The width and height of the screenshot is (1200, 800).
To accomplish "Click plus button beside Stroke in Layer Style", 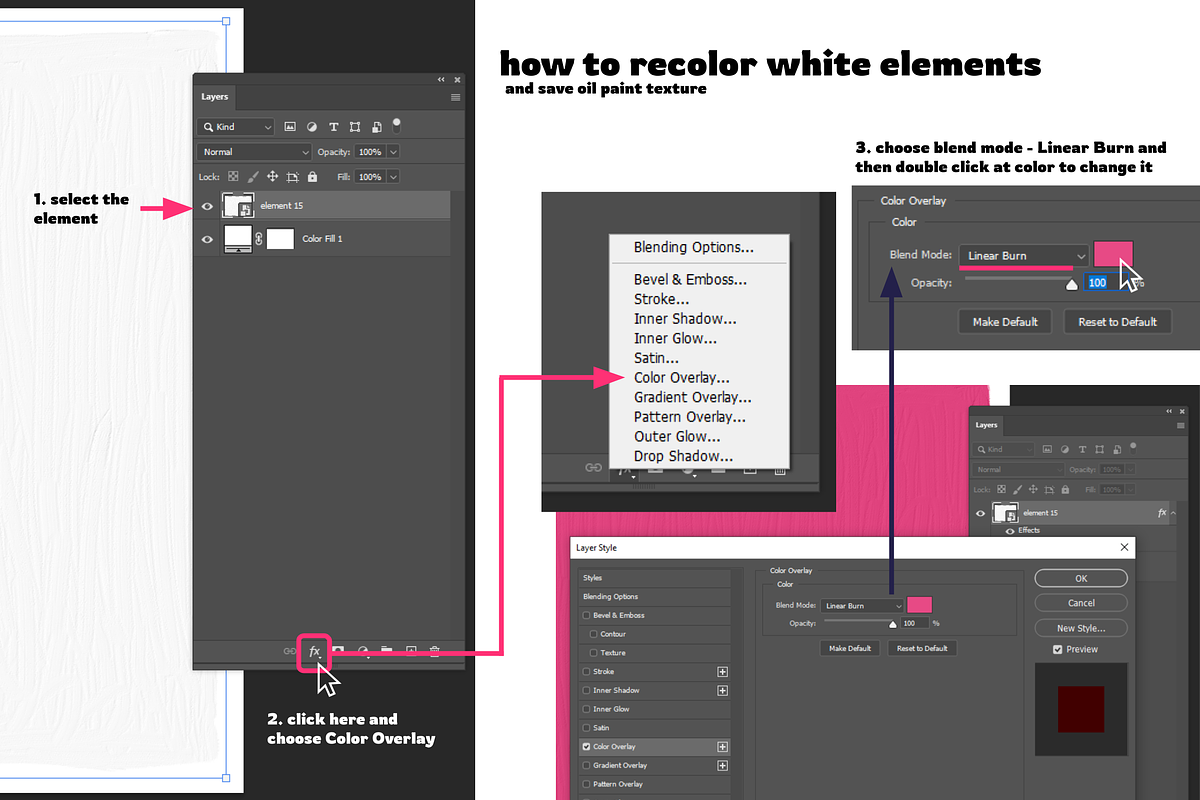I will [722, 672].
